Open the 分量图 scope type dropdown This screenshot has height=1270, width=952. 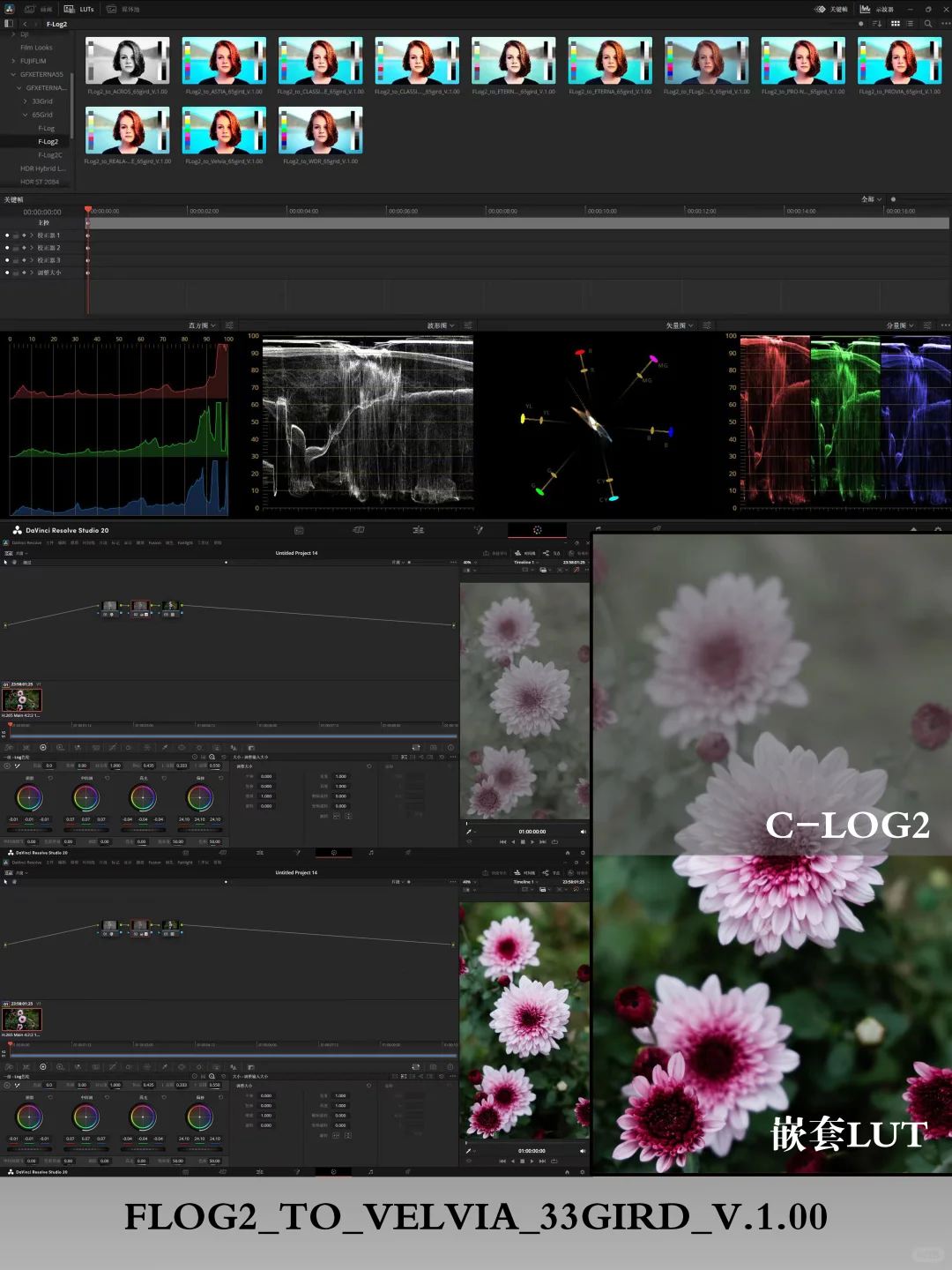click(x=900, y=325)
